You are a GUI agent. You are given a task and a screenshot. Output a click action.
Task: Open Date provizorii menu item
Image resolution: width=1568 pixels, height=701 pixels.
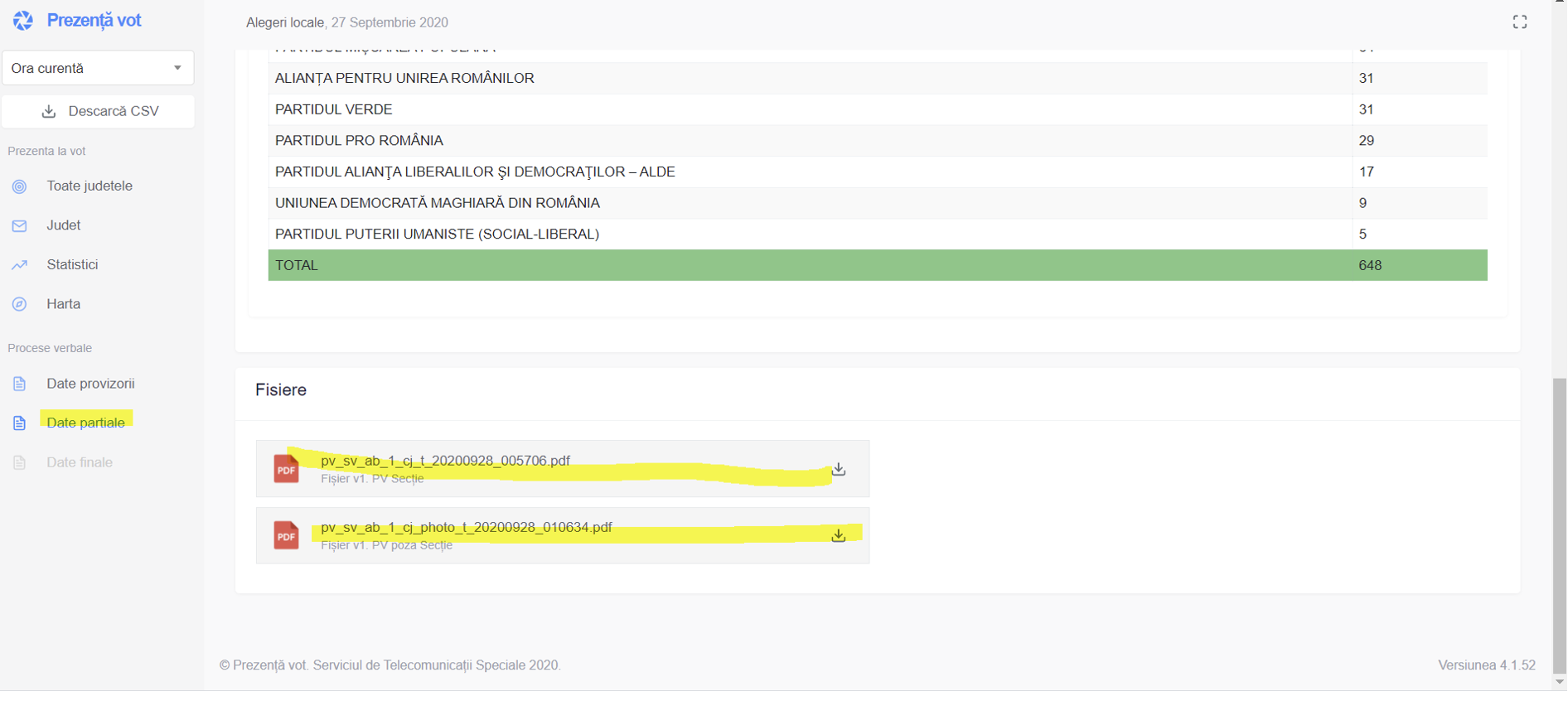click(x=90, y=384)
